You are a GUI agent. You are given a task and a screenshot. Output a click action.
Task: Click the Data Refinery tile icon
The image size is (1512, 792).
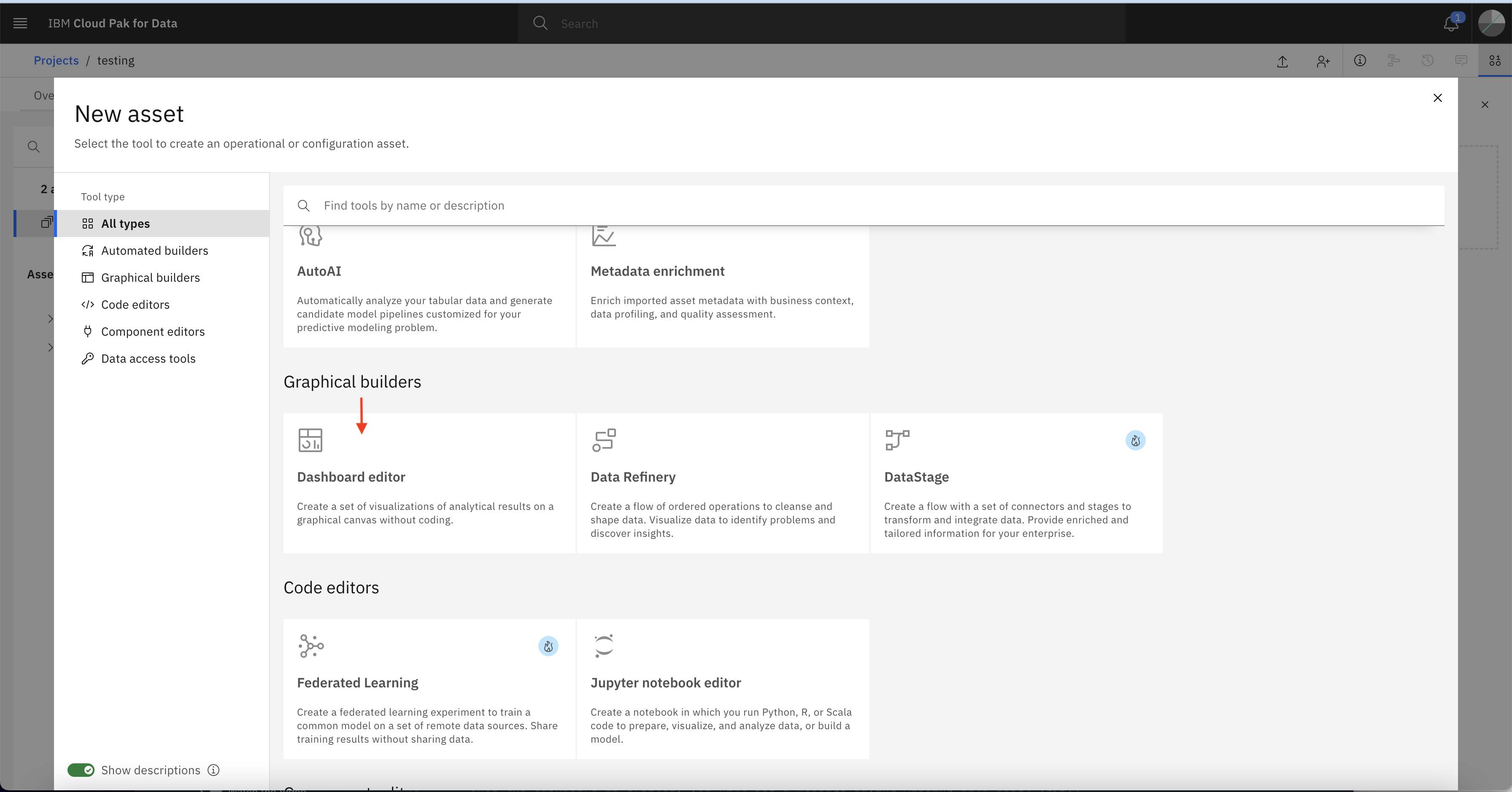[x=604, y=440]
